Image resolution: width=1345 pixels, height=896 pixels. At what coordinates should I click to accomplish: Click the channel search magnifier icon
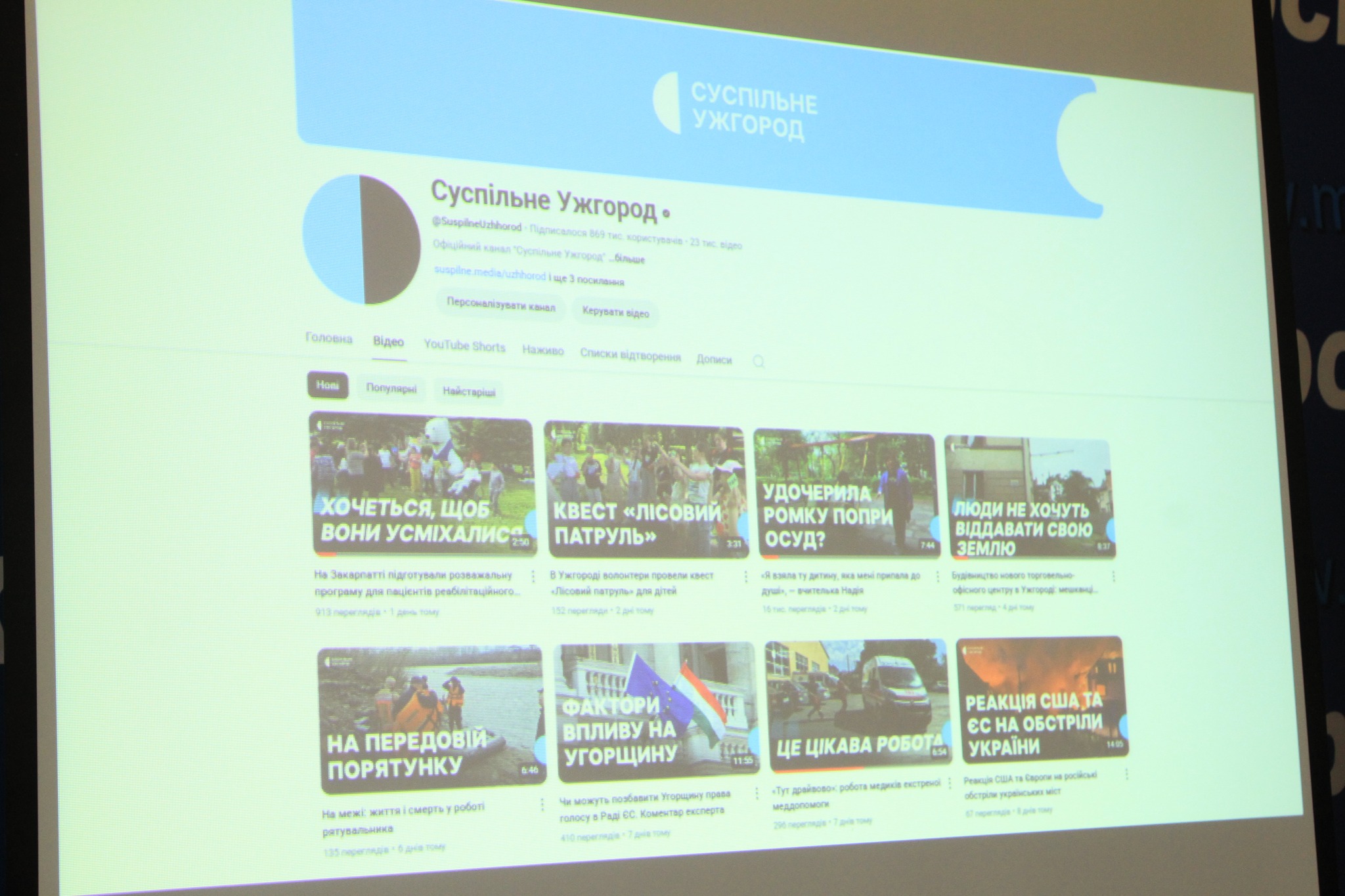click(x=759, y=362)
